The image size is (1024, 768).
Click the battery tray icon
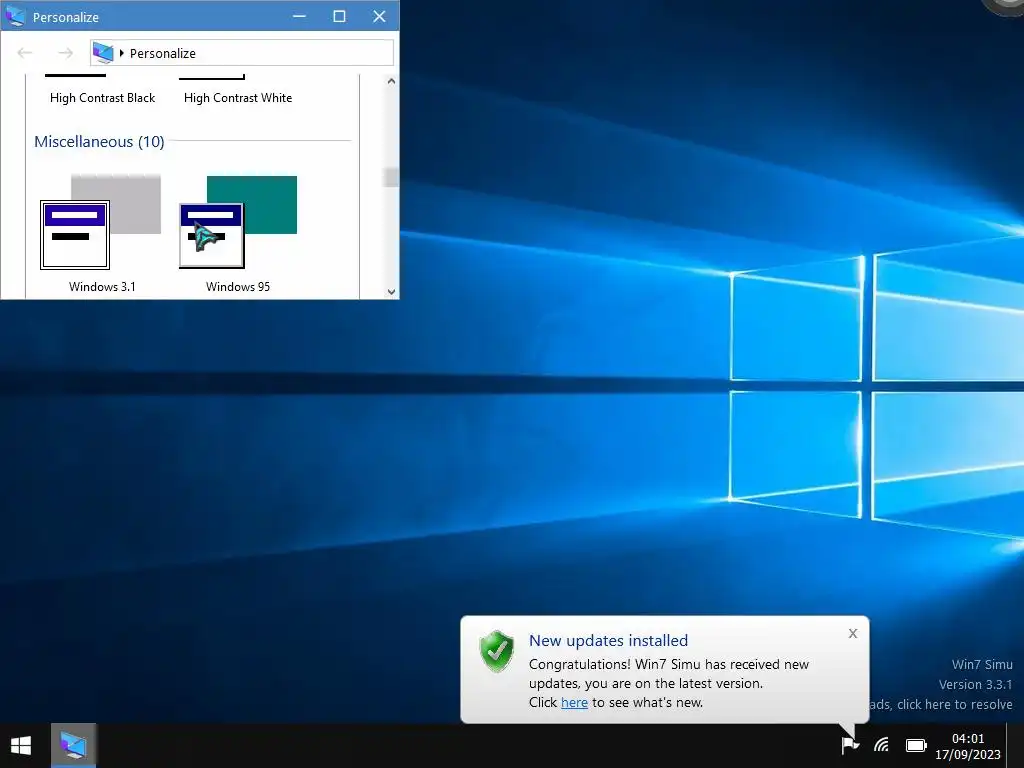pos(916,745)
